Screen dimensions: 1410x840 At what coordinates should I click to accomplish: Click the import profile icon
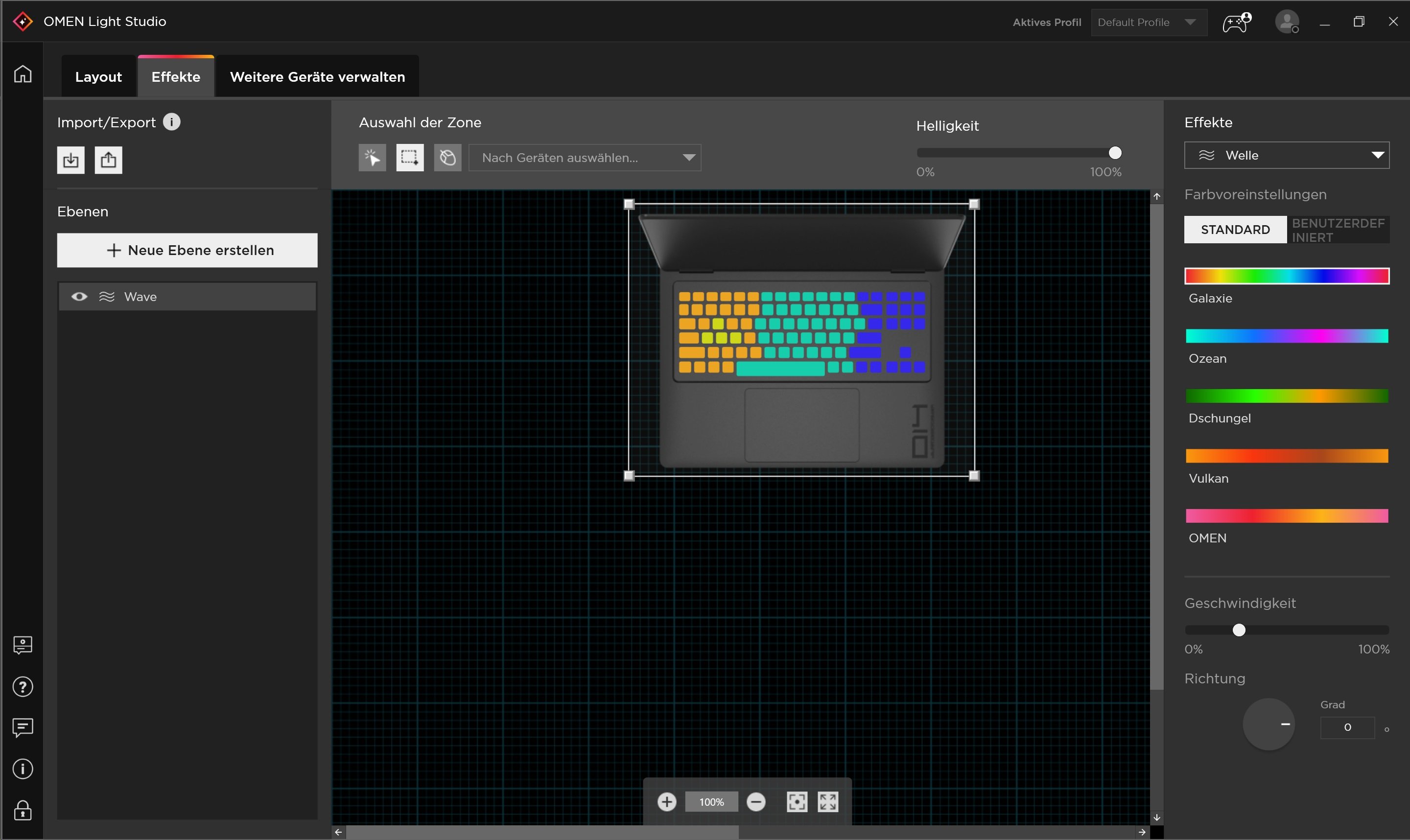click(x=71, y=160)
